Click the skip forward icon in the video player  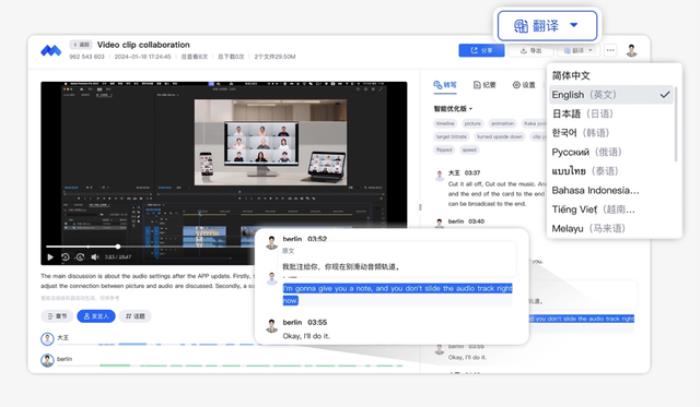click(80, 257)
